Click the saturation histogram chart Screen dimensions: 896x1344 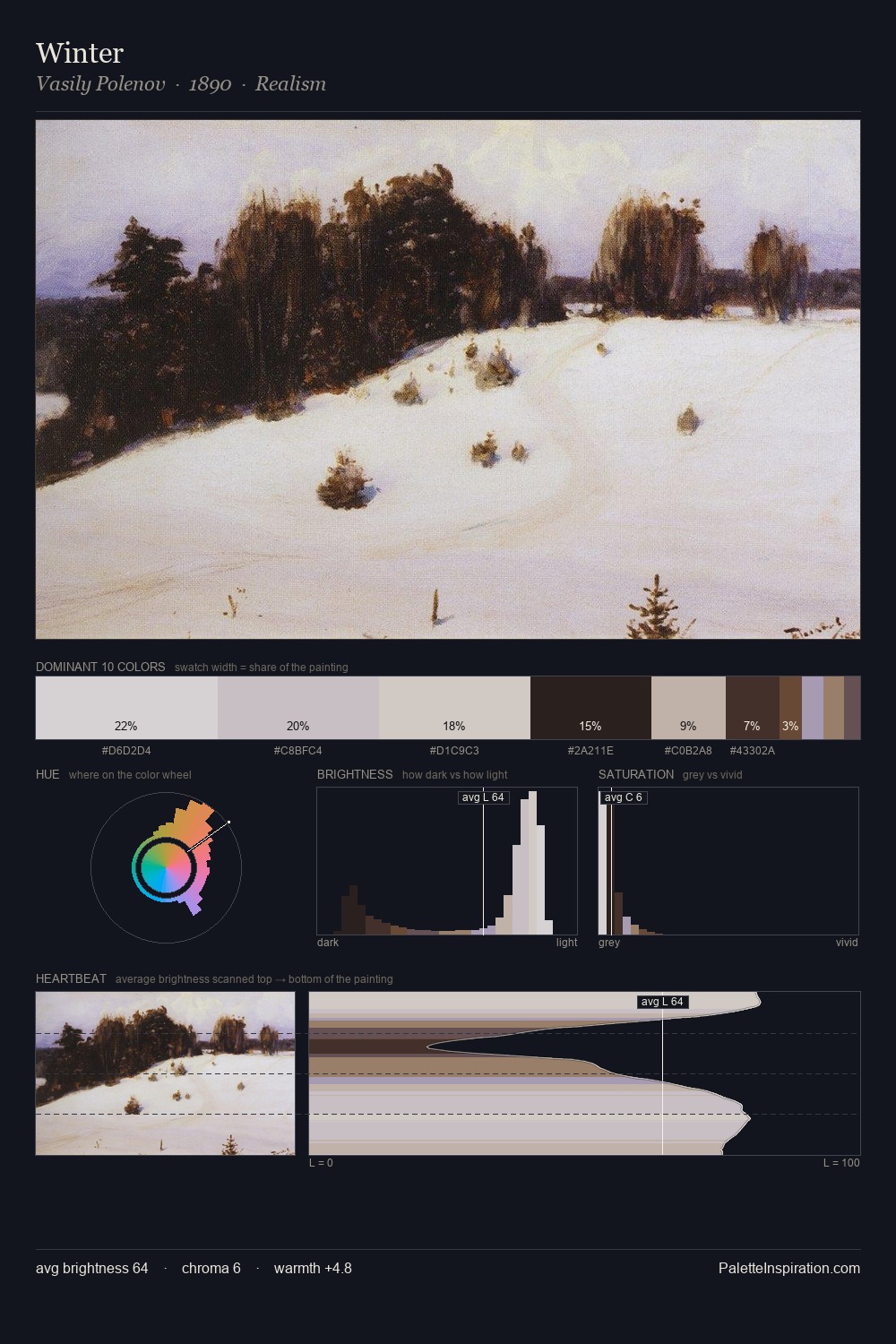point(728,861)
